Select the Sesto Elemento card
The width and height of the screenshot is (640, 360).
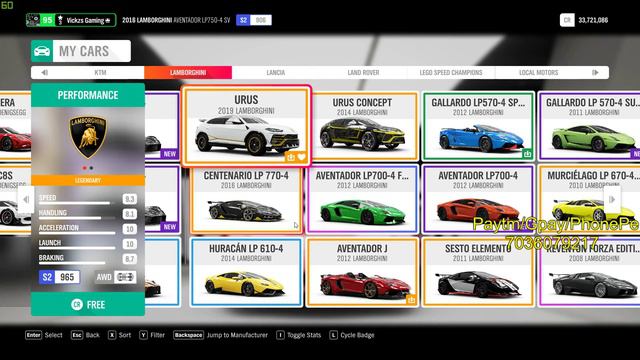[478, 272]
